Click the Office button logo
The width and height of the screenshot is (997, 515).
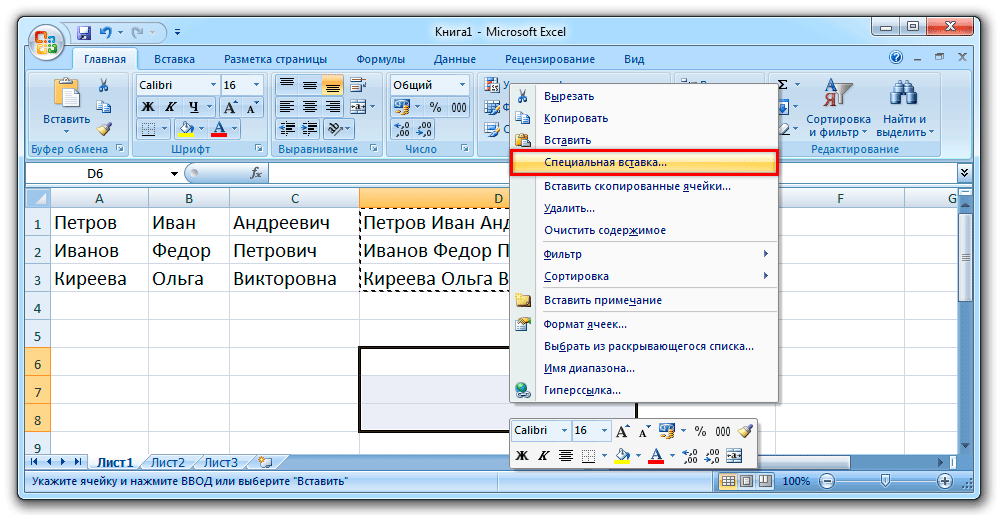46,44
